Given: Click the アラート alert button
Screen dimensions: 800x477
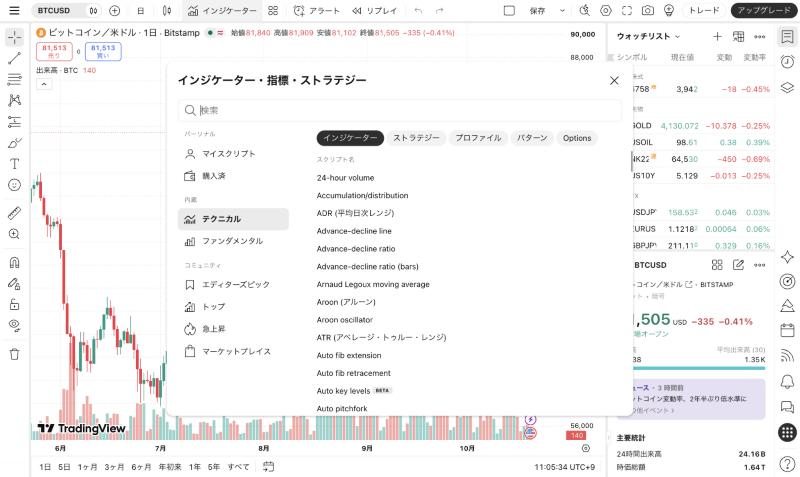Looking at the screenshot, I should (317, 10).
